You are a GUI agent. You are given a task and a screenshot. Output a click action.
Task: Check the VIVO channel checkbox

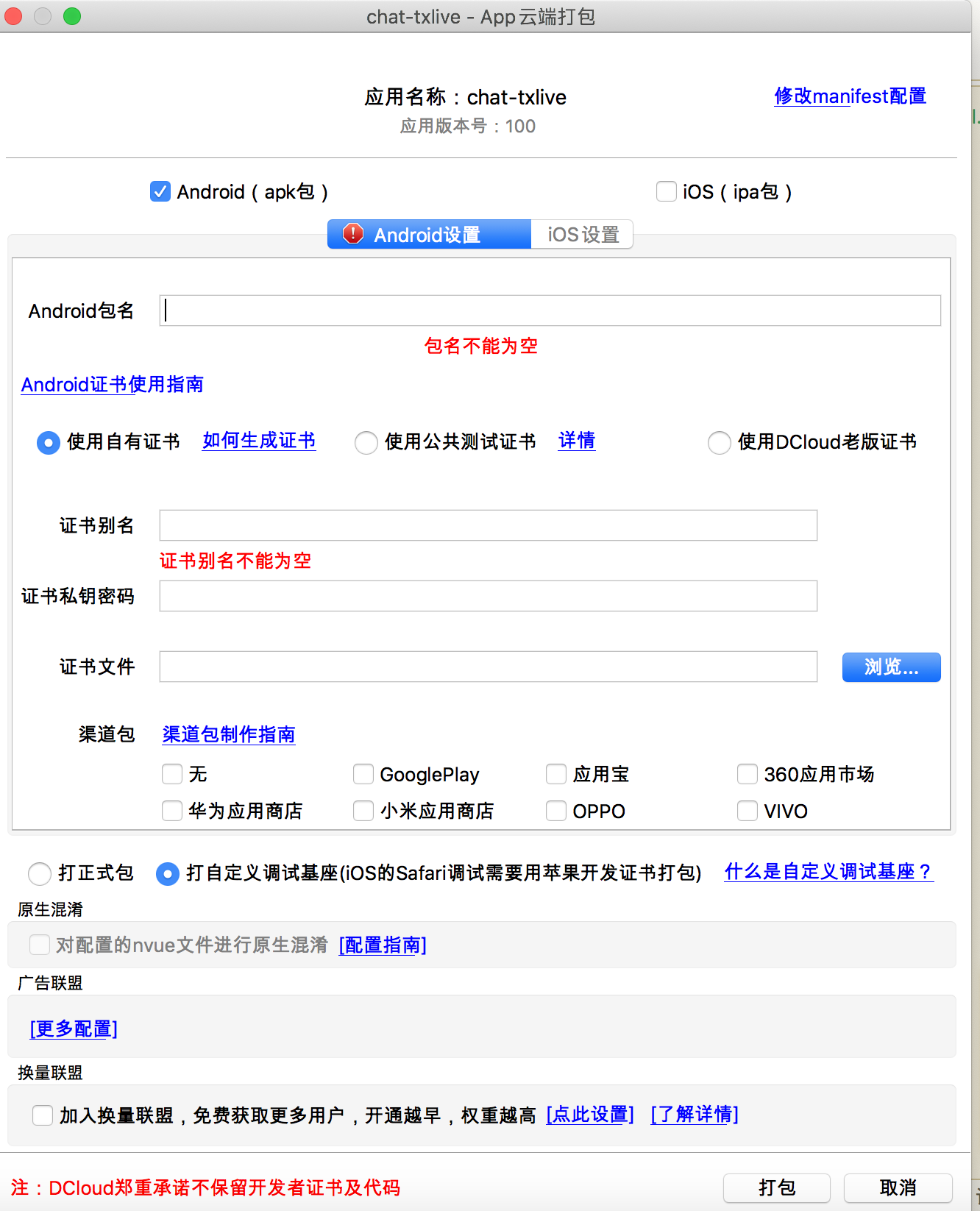pyautogui.click(x=748, y=811)
